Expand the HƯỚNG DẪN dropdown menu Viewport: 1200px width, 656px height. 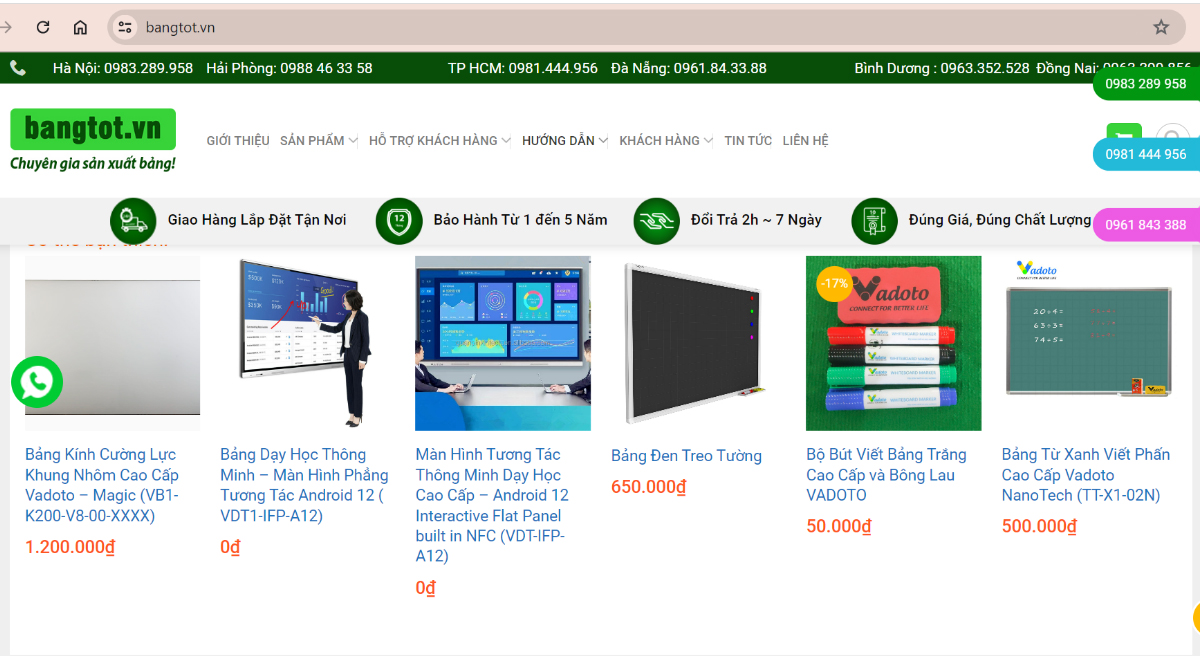coord(564,141)
